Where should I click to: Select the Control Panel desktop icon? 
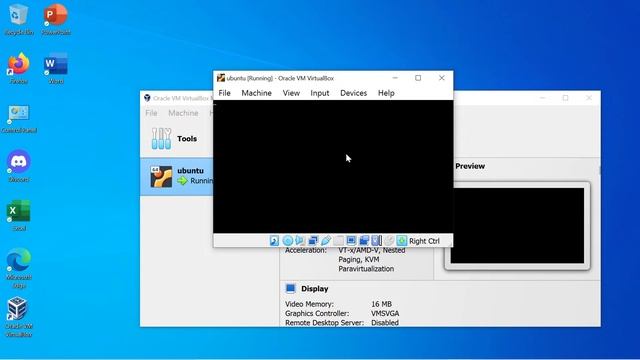click(x=19, y=118)
